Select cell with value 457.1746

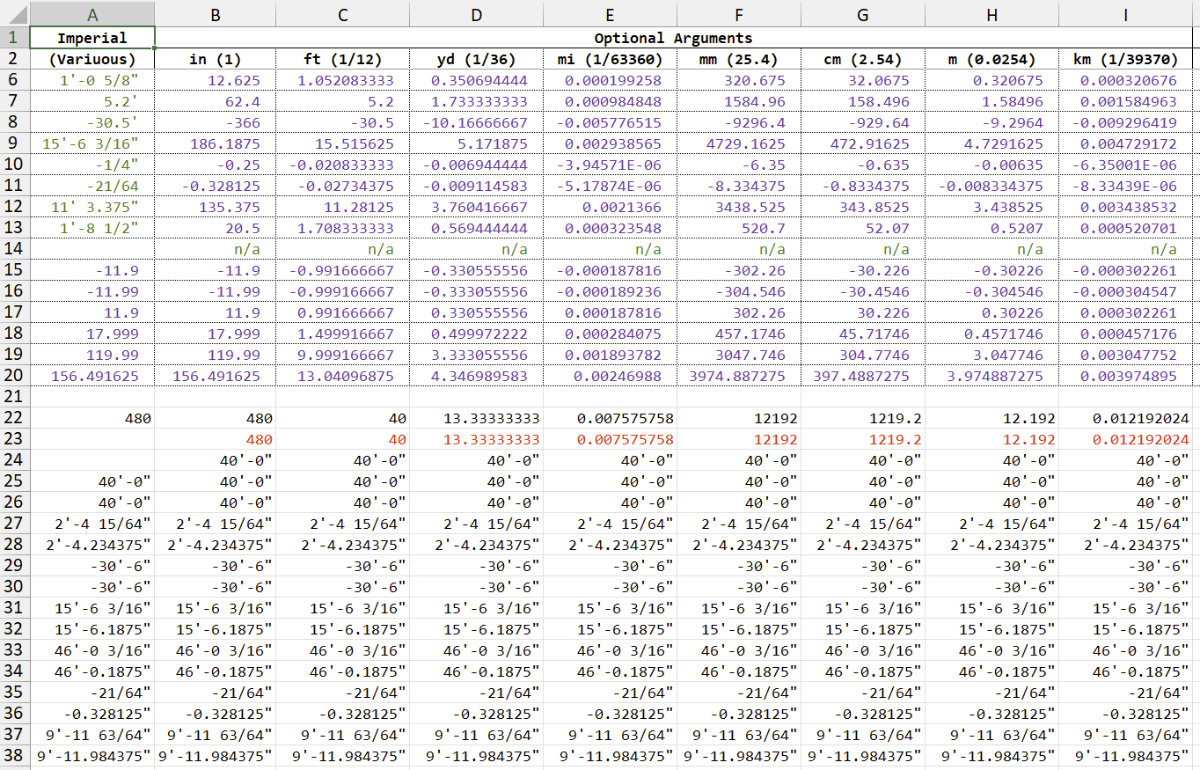point(738,333)
